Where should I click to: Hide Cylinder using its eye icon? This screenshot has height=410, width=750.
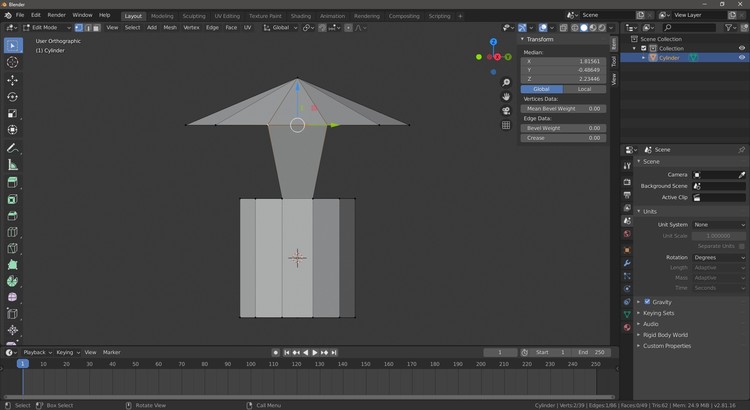pyautogui.click(x=742, y=58)
